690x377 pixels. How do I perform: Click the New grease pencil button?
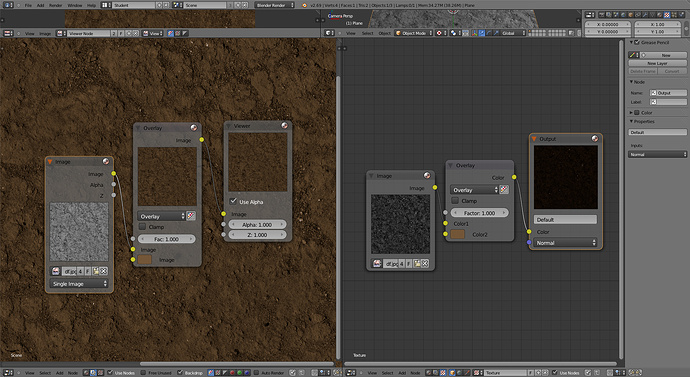[664, 55]
